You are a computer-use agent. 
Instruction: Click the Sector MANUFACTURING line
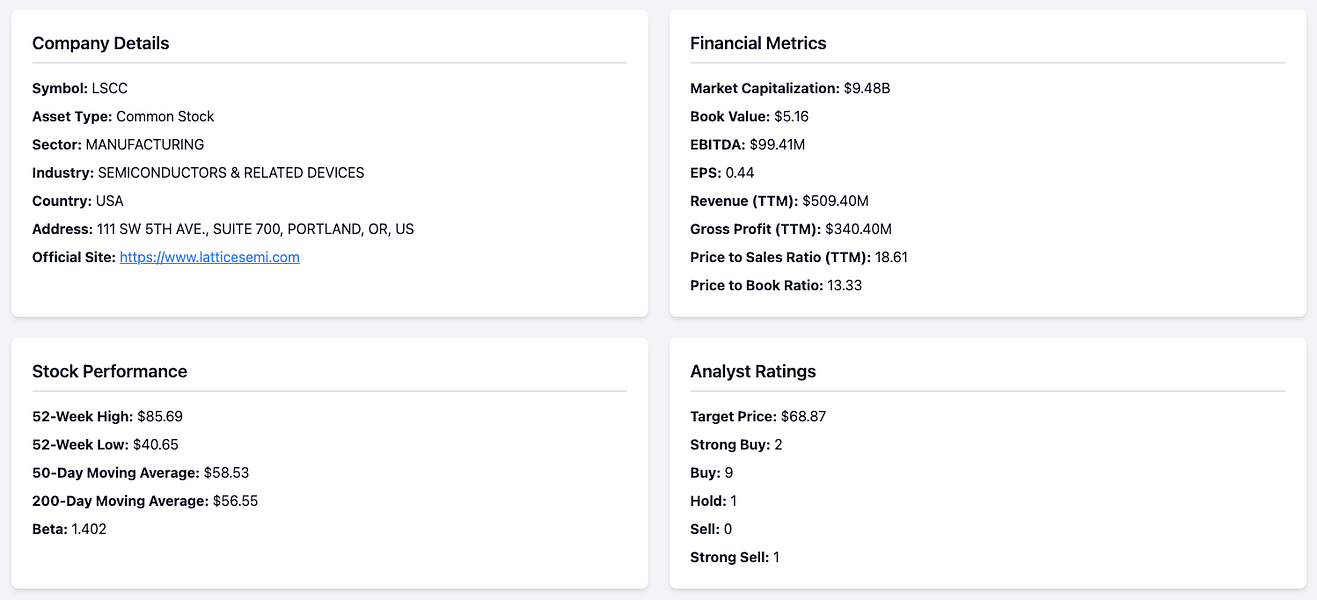[x=118, y=144]
